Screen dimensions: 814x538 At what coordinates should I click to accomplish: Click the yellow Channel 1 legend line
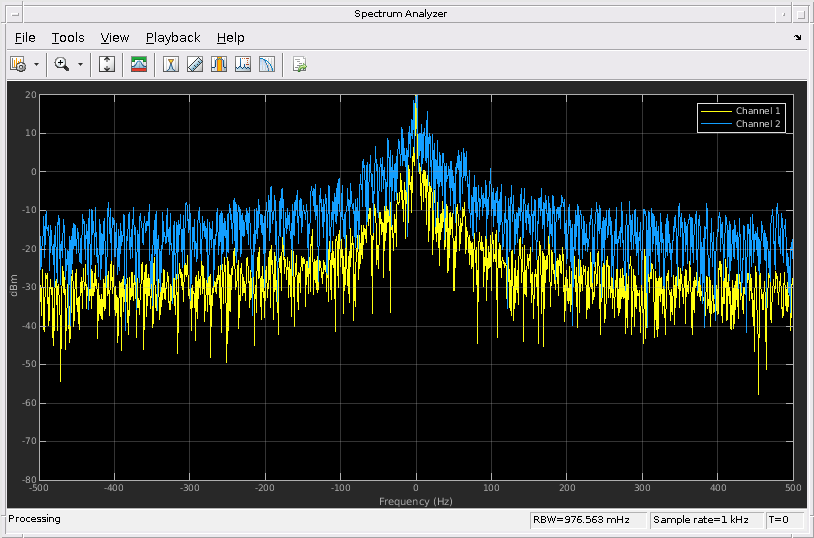coord(716,111)
